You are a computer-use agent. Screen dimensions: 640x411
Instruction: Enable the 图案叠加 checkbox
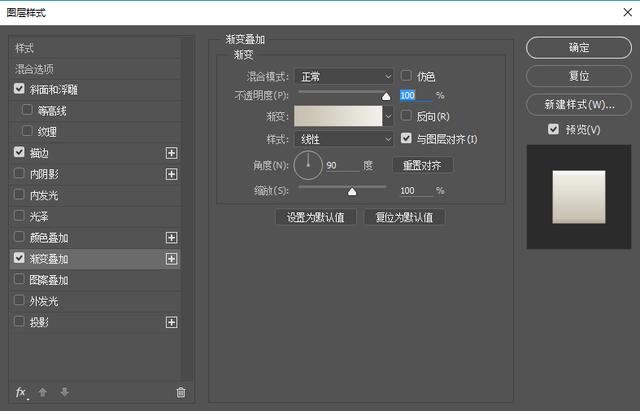[19, 279]
